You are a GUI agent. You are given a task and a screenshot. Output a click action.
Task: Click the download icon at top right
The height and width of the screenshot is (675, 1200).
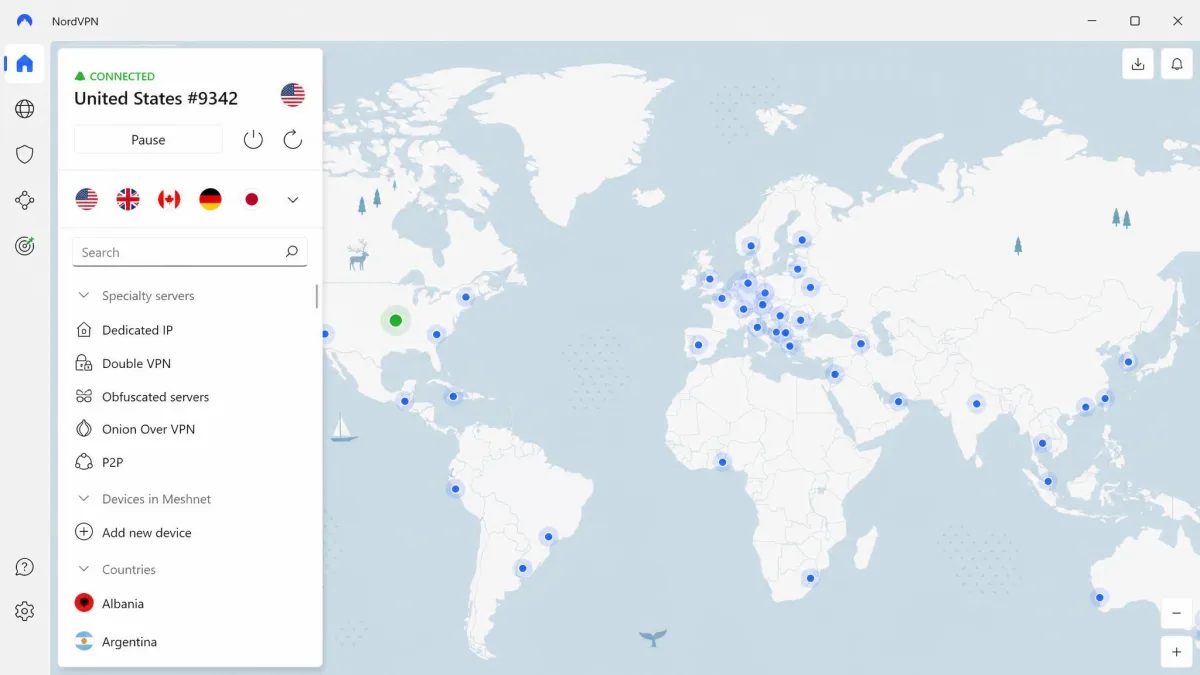coord(1138,64)
